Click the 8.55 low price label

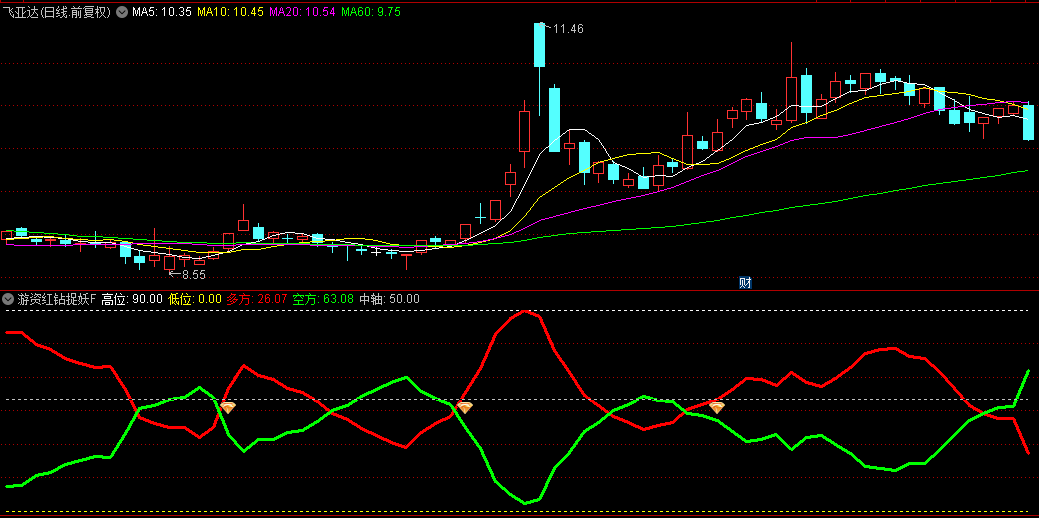point(193,274)
